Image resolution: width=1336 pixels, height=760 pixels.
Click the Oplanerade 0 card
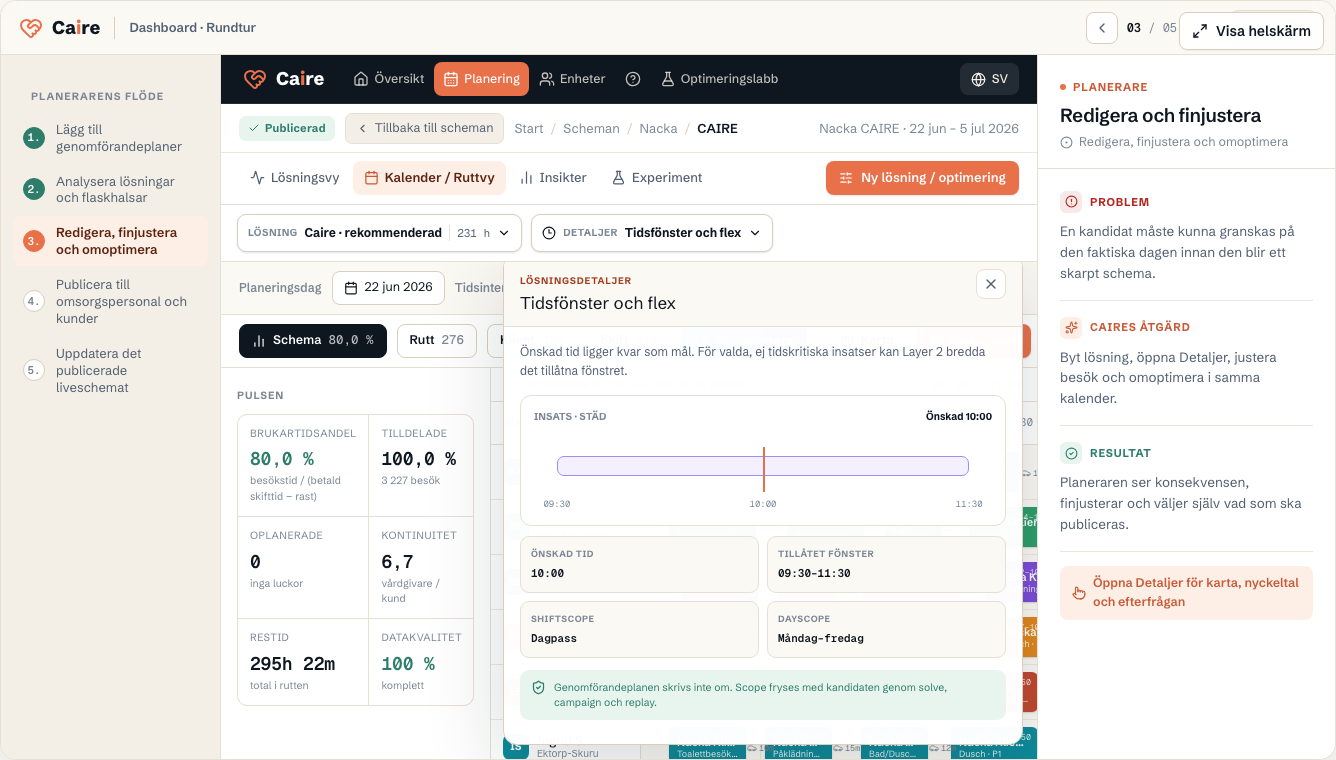tap(303, 567)
